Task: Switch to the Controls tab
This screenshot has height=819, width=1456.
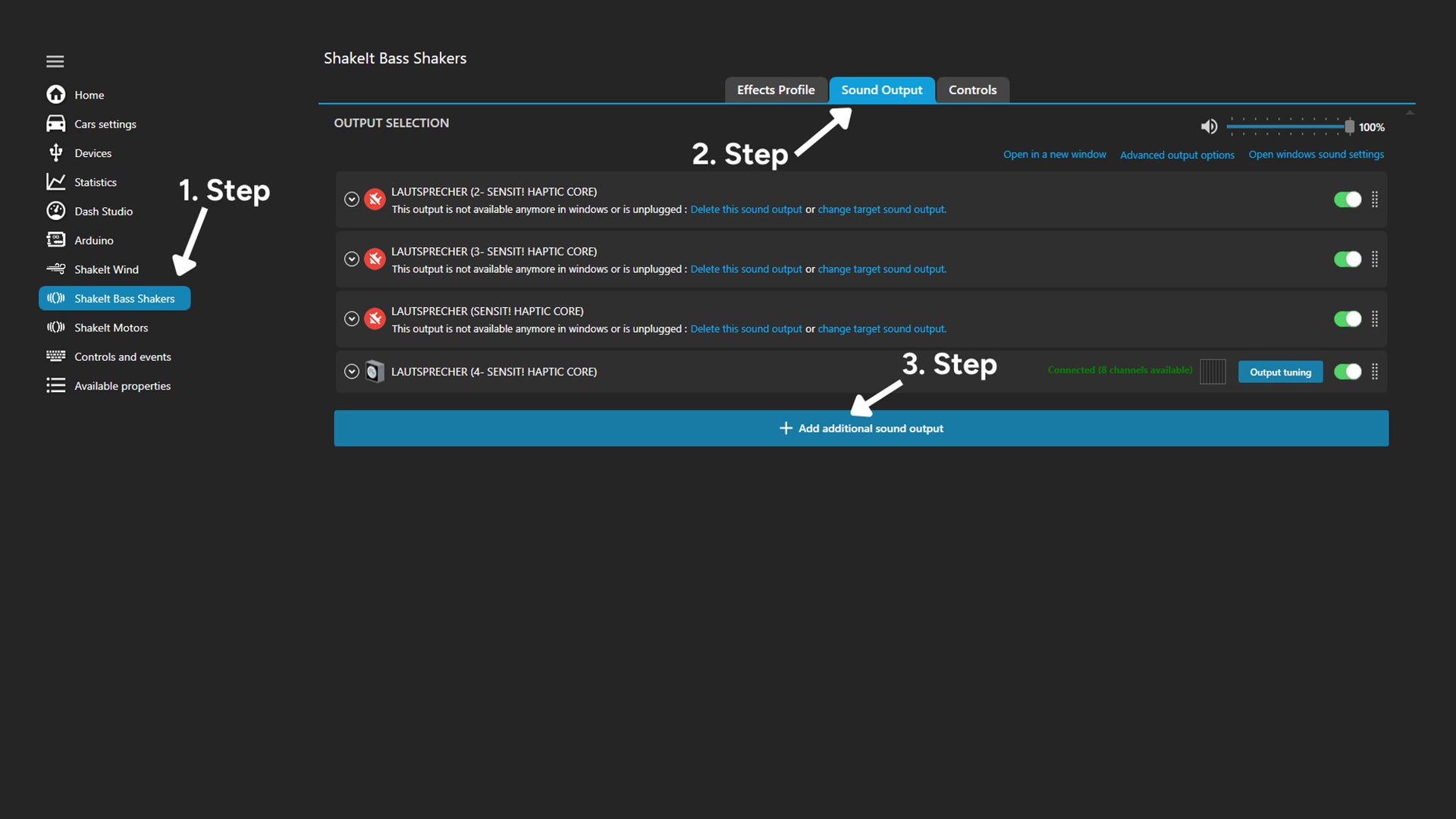Action: (x=971, y=89)
